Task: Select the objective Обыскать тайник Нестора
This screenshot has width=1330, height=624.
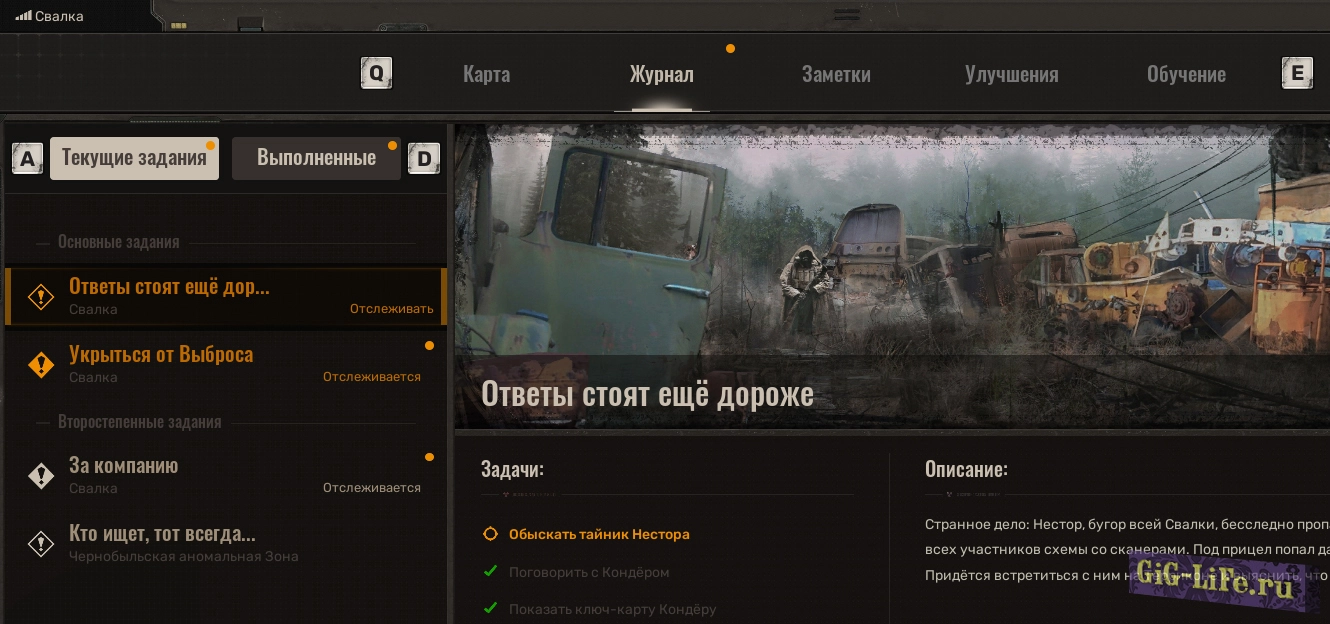Action: [x=598, y=534]
